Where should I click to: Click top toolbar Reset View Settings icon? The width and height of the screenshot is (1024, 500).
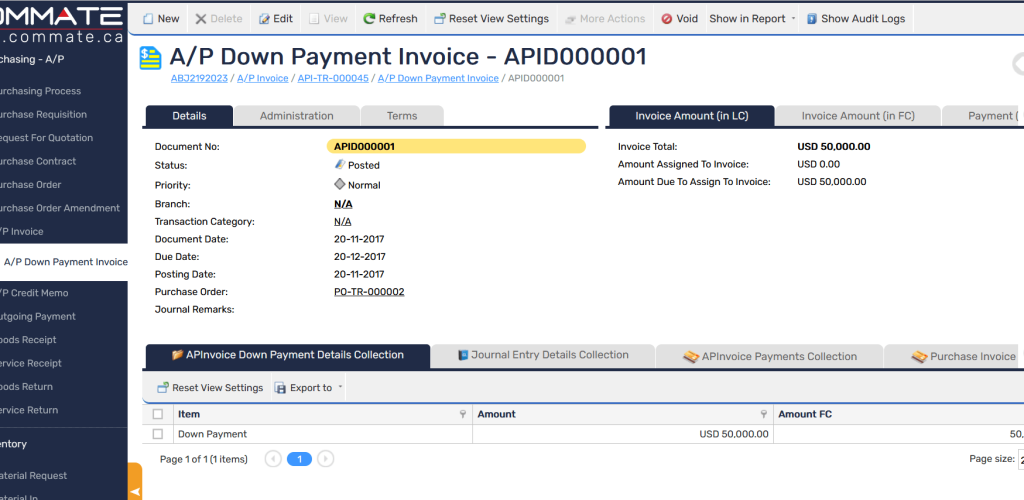click(x=440, y=19)
